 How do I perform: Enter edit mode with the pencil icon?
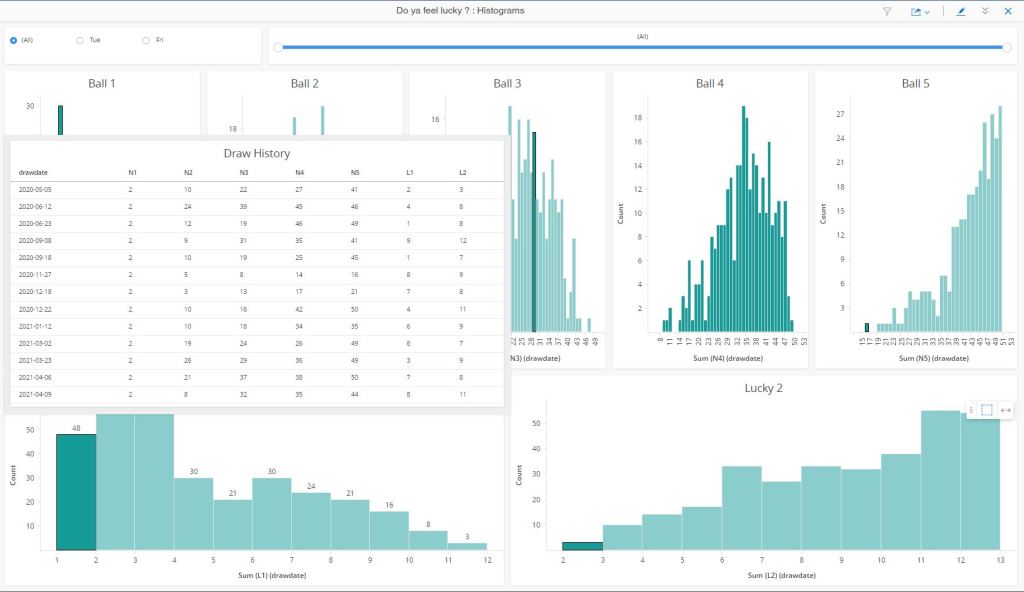(x=961, y=11)
